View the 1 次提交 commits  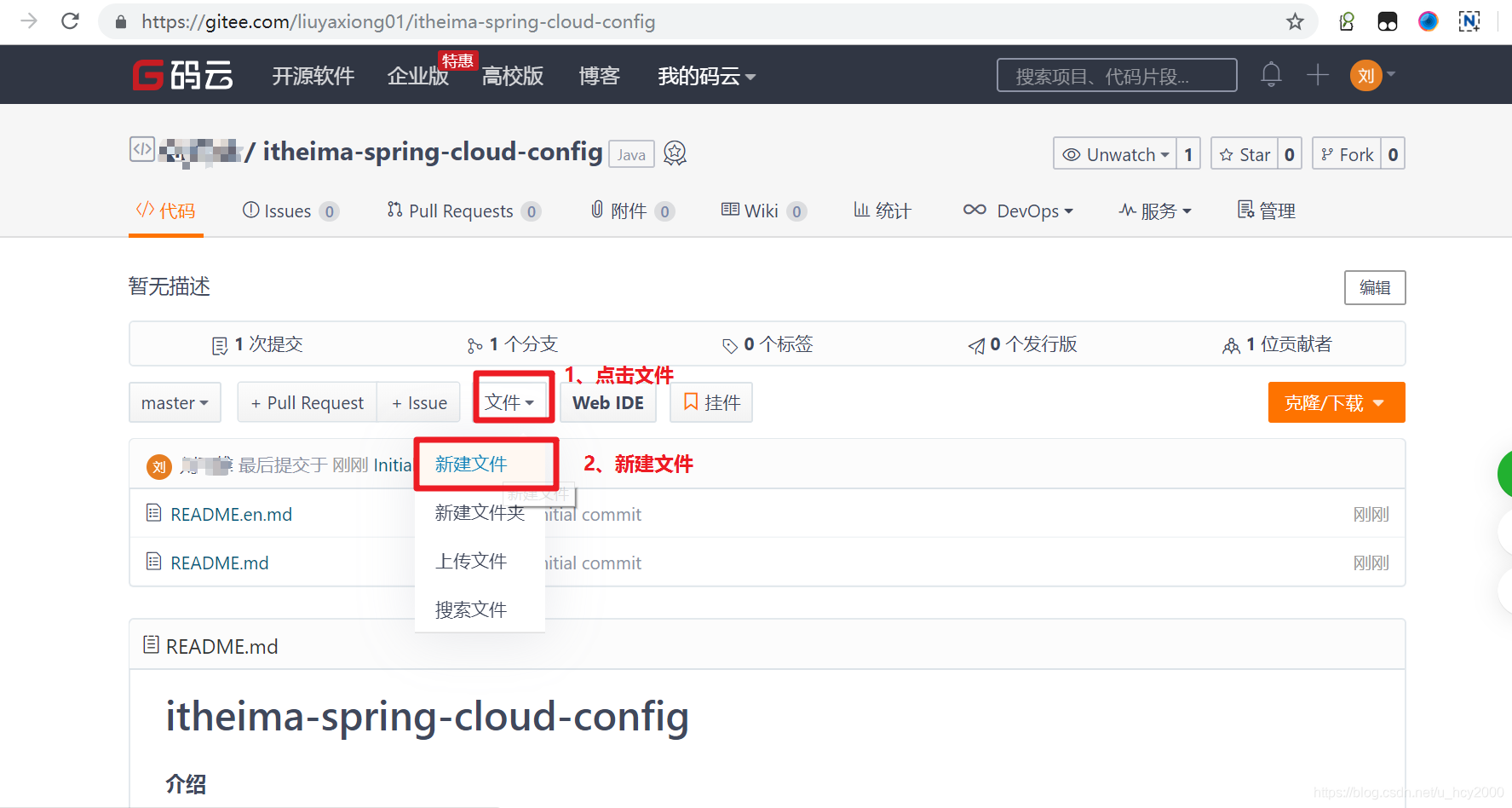click(257, 344)
